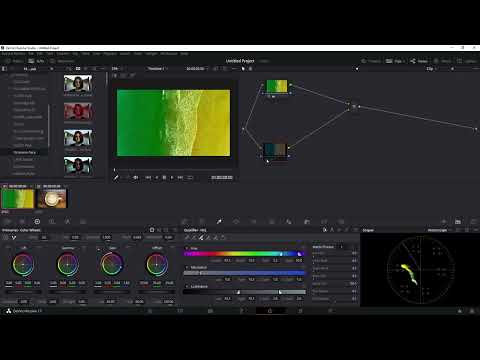
Task: Open the viewer zoom percentage dropdown
Action: pos(116,69)
